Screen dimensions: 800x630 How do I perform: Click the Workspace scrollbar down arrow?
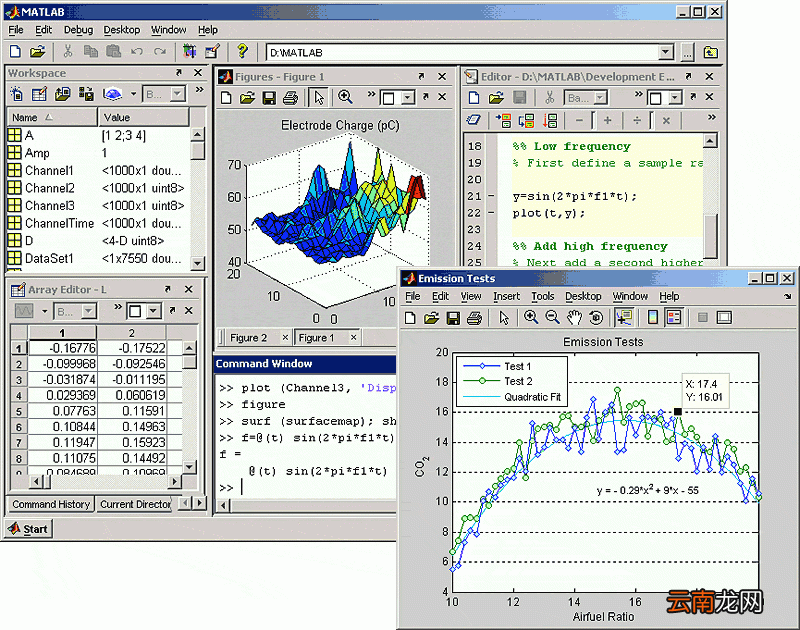(x=197, y=263)
